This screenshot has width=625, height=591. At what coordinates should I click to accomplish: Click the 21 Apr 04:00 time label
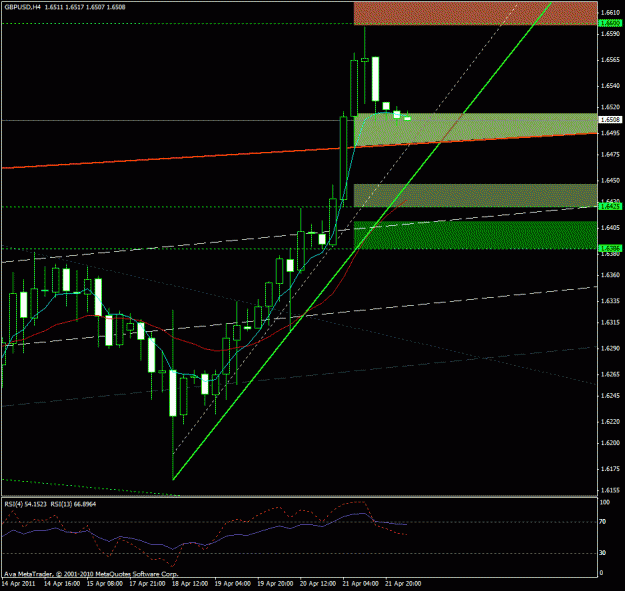tap(361, 584)
